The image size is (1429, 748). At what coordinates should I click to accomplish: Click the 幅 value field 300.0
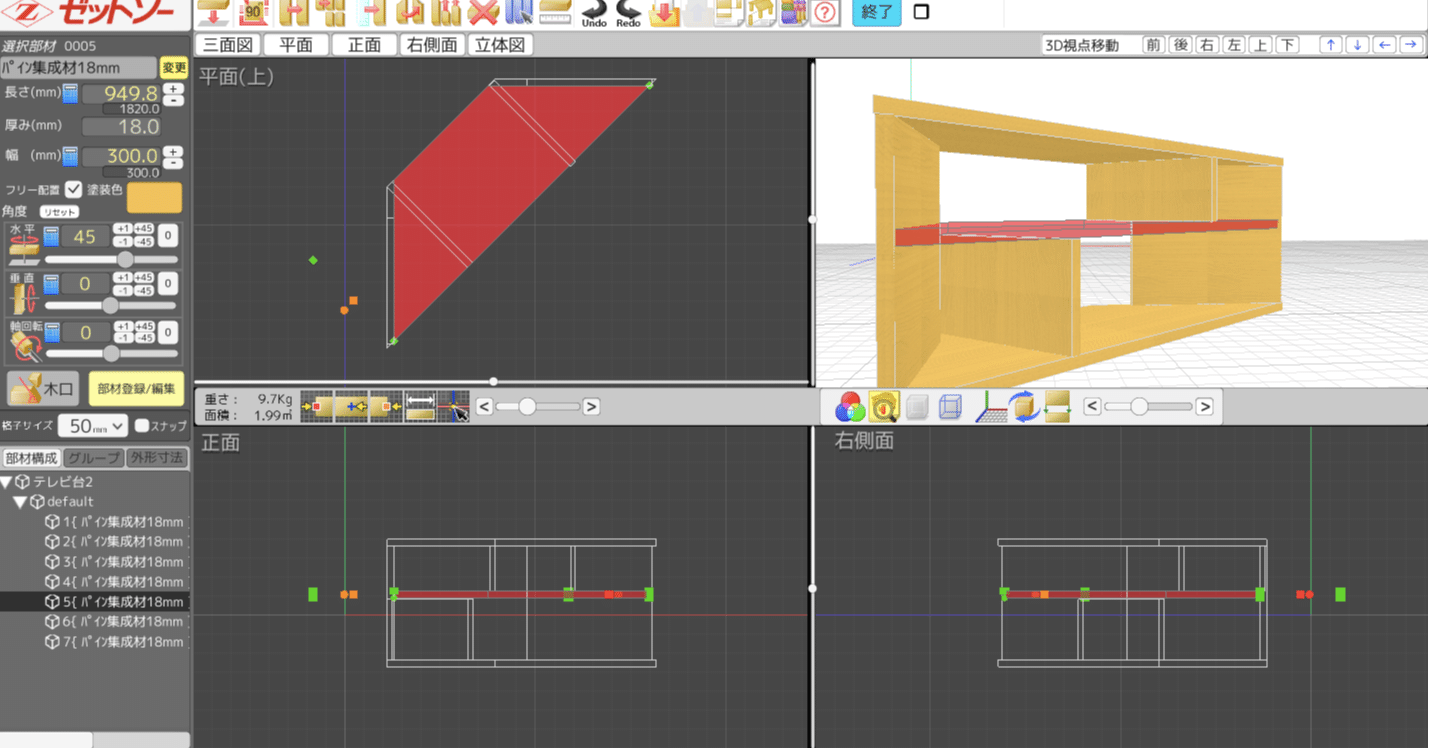click(121, 156)
